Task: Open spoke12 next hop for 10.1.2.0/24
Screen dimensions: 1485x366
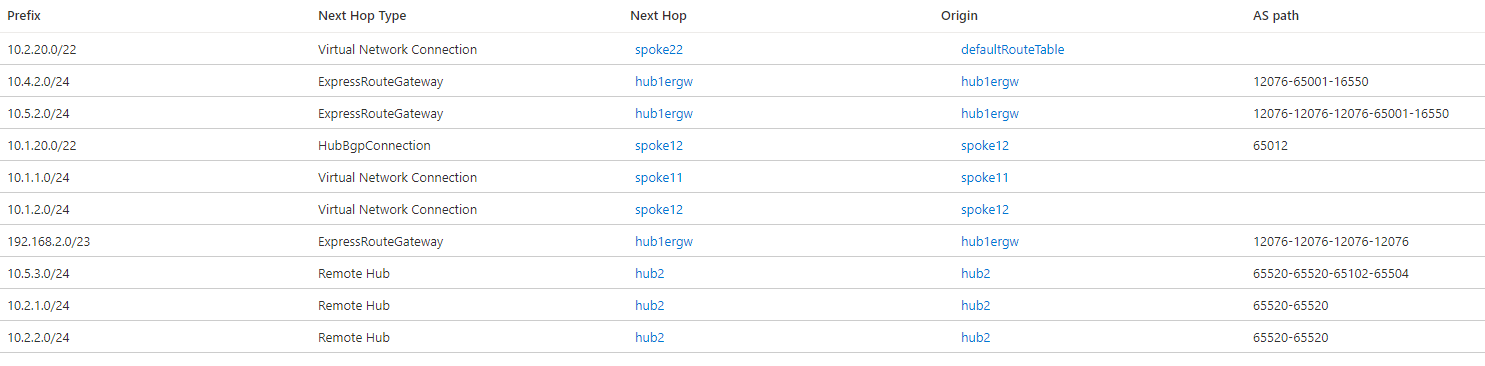Action: (x=659, y=209)
